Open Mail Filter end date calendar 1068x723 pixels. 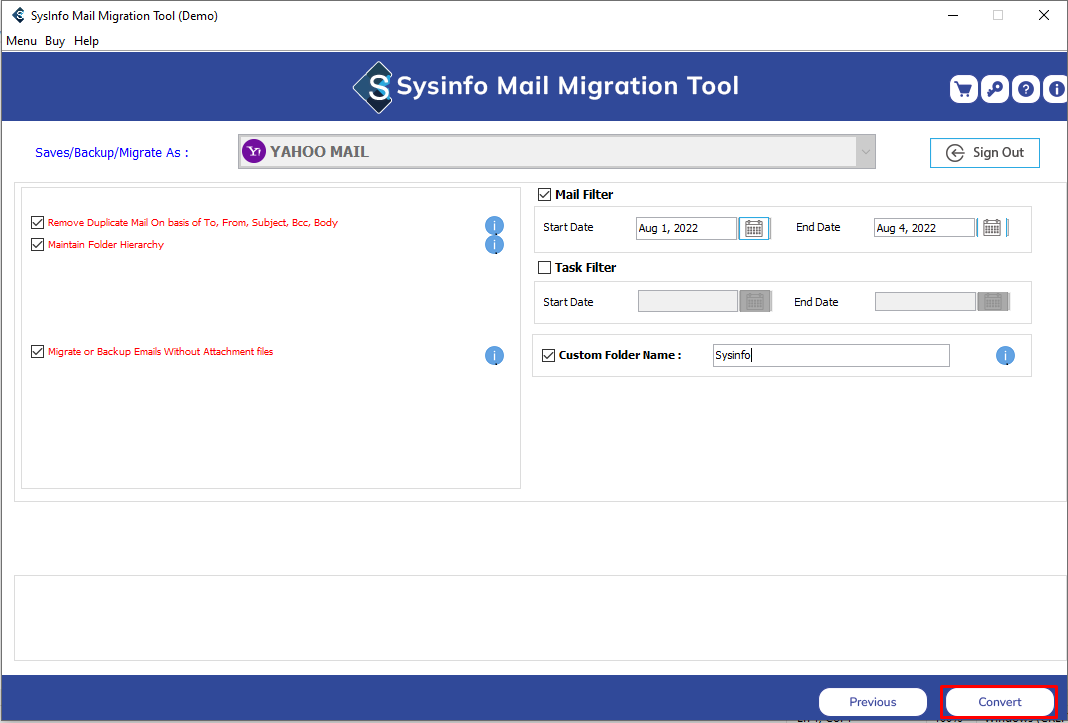pos(991,228)
